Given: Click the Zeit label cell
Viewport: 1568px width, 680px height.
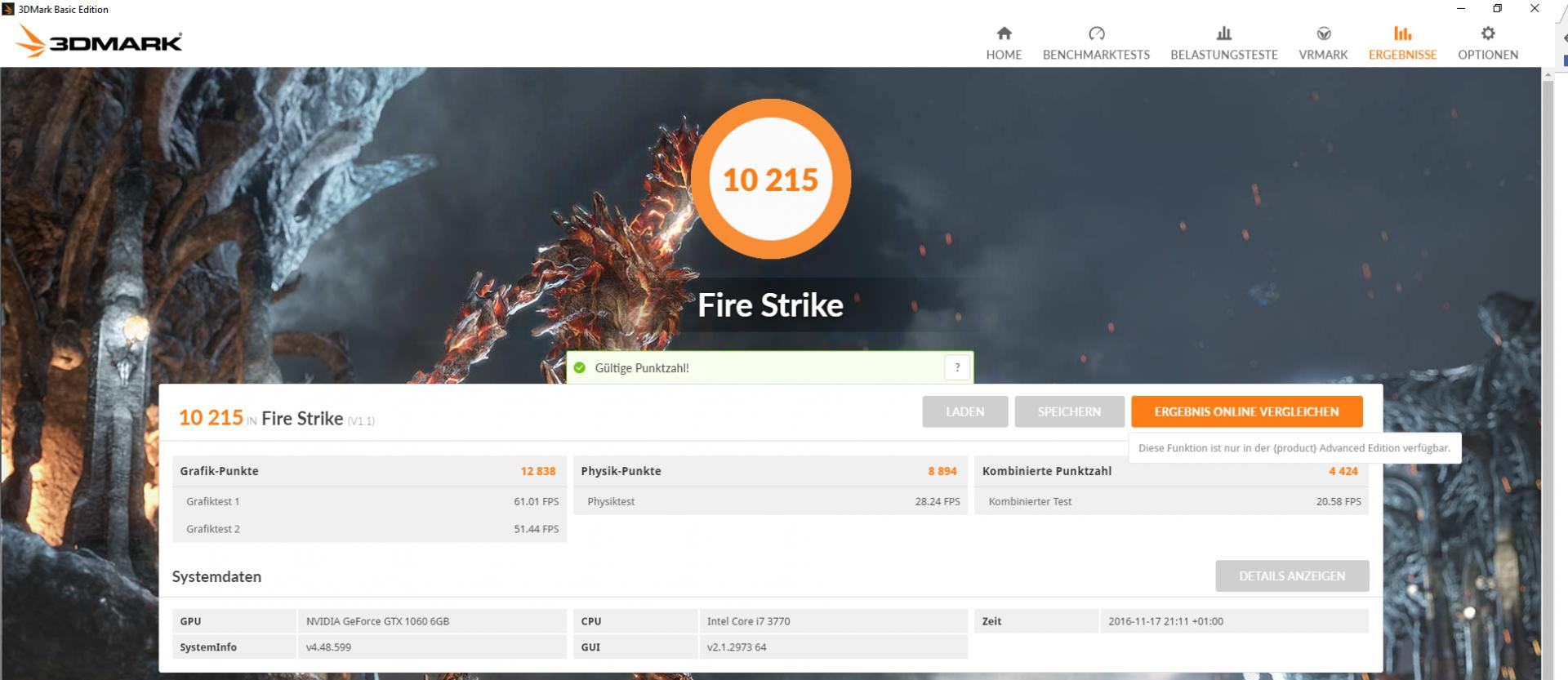Looking at the screenshot, I should pyautogui.click(x=1036, y=621).
